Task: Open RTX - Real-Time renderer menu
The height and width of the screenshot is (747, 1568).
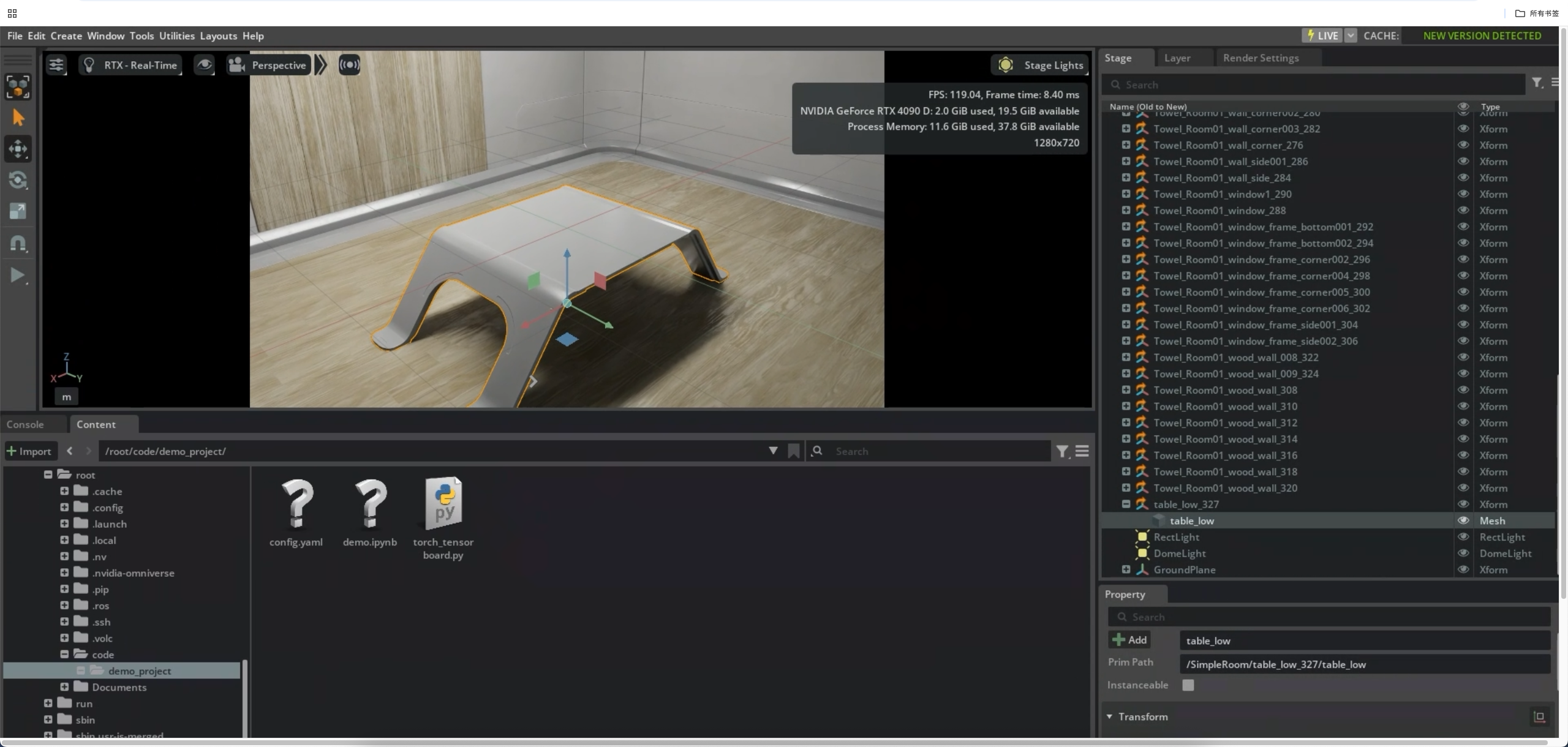Action: click(x=130, y=65)
